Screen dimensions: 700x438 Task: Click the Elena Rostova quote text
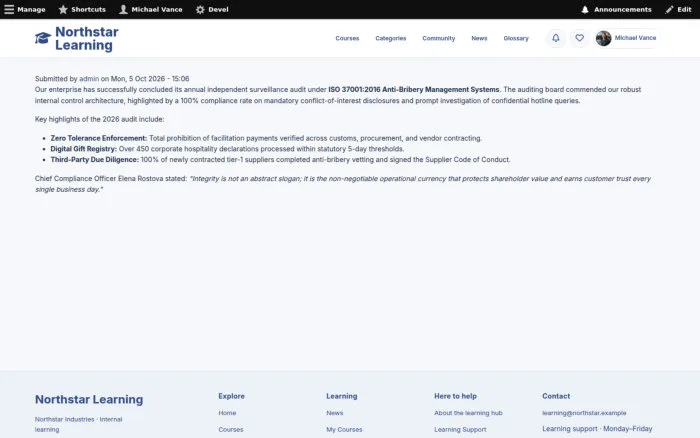[x=343, y=184]
